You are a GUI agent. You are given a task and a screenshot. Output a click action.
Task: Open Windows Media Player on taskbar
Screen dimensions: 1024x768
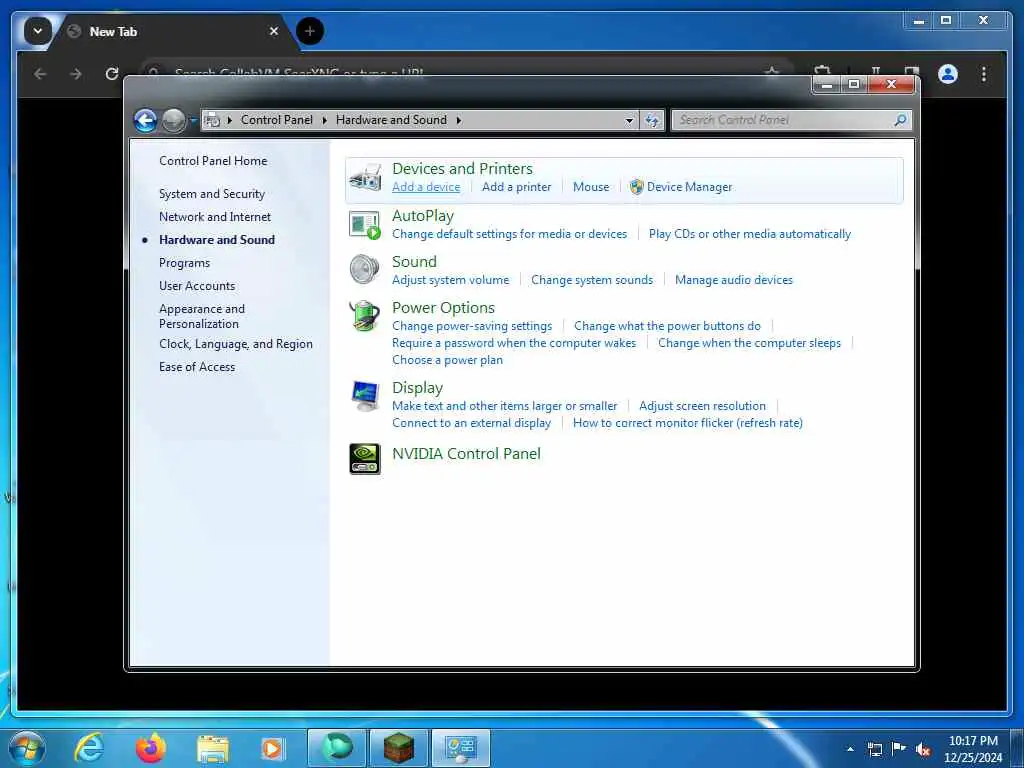273,748
